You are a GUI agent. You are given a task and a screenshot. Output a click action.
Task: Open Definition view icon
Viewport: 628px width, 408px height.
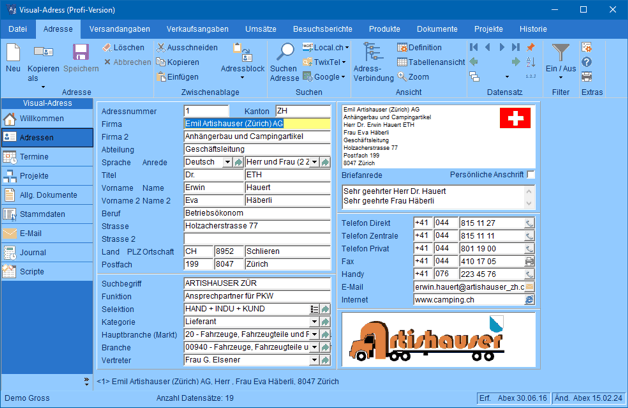[402, 48]
